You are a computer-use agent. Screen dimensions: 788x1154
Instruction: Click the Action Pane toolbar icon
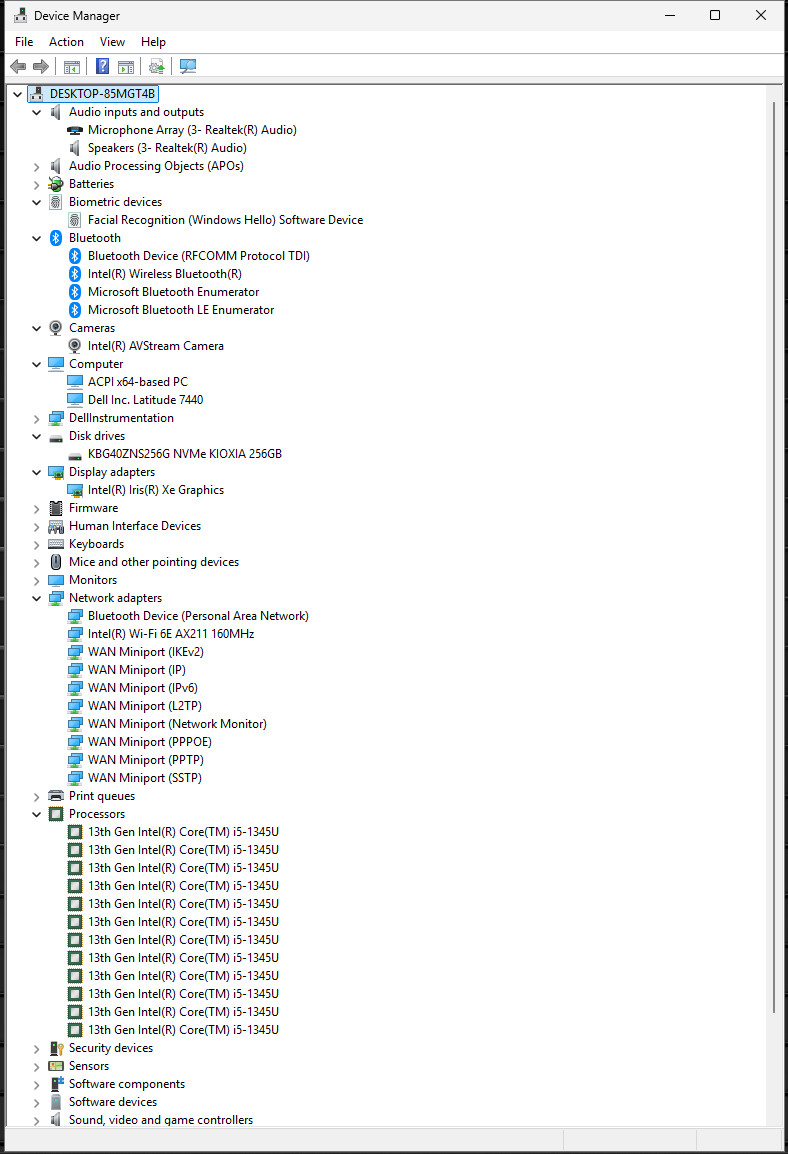[127, 67]
